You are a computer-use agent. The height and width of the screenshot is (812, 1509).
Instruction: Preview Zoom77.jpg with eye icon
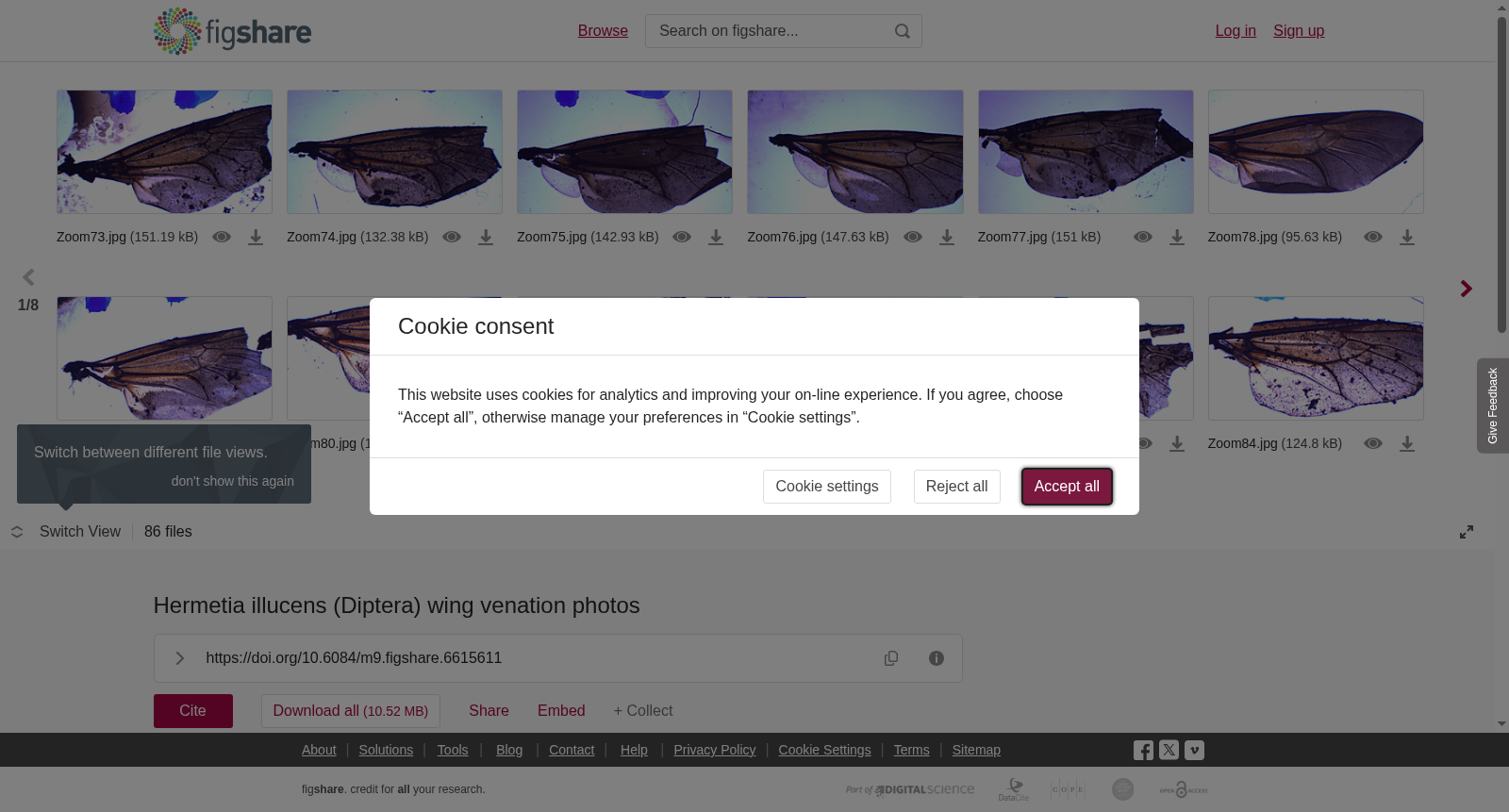click(1143, 237)
